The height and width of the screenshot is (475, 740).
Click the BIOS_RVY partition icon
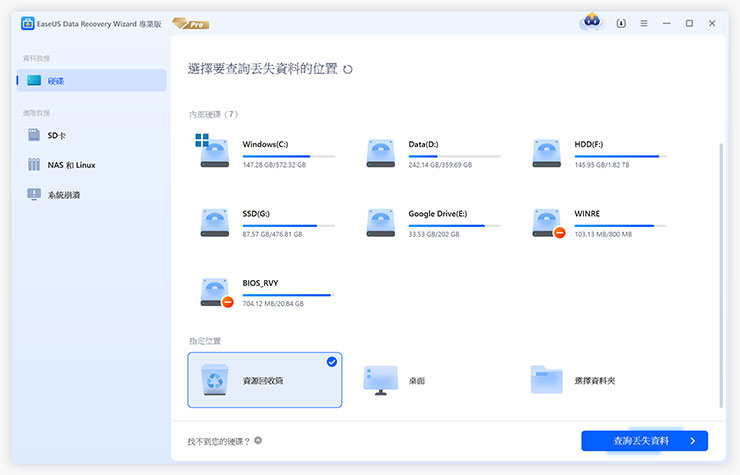coord(216,292)
